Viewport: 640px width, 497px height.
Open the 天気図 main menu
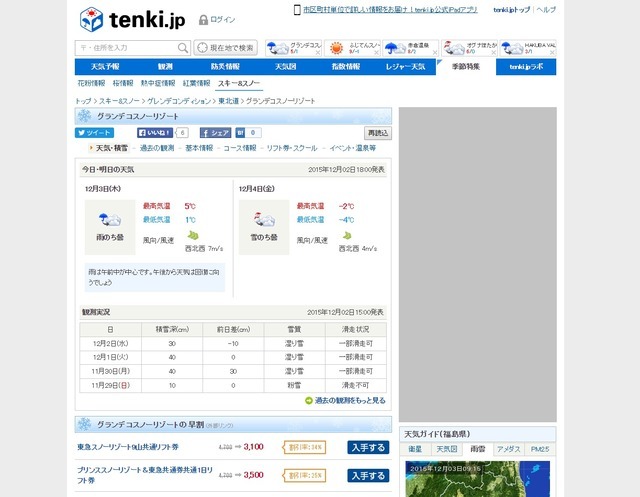(285, 67)
